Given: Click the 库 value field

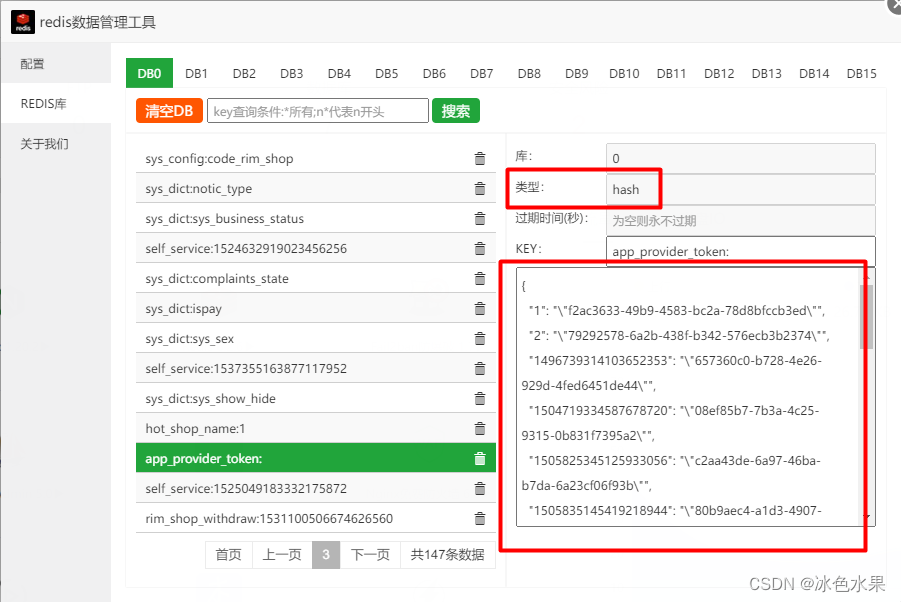Looking at the screenshot, I should [x=741, y=158].
